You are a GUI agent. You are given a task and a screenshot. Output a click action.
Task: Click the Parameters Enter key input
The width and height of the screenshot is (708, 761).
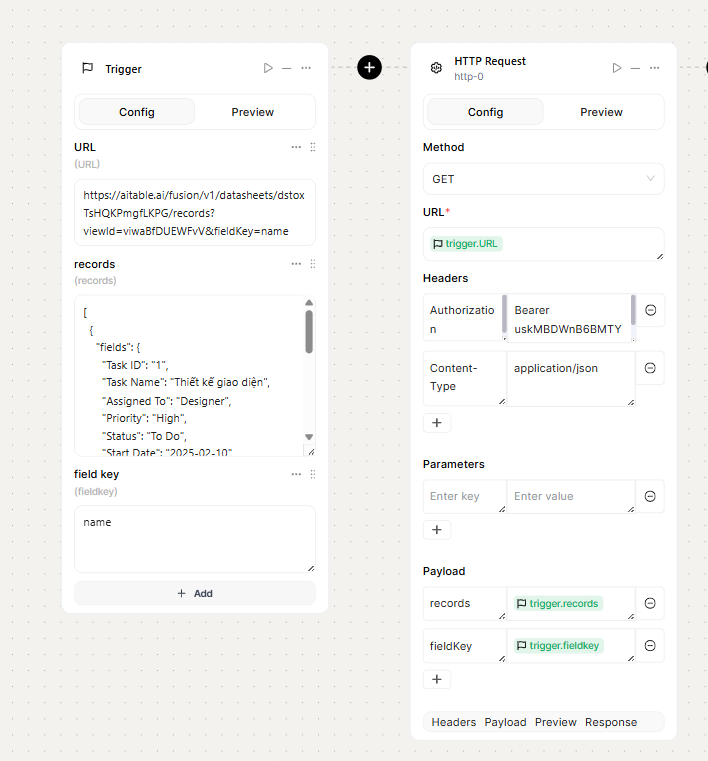coord(465,496)
